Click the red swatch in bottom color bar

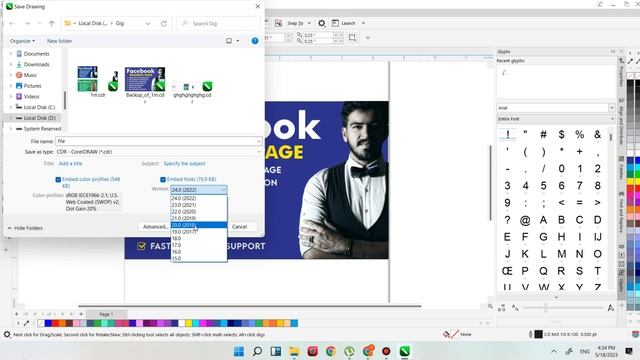55,323
